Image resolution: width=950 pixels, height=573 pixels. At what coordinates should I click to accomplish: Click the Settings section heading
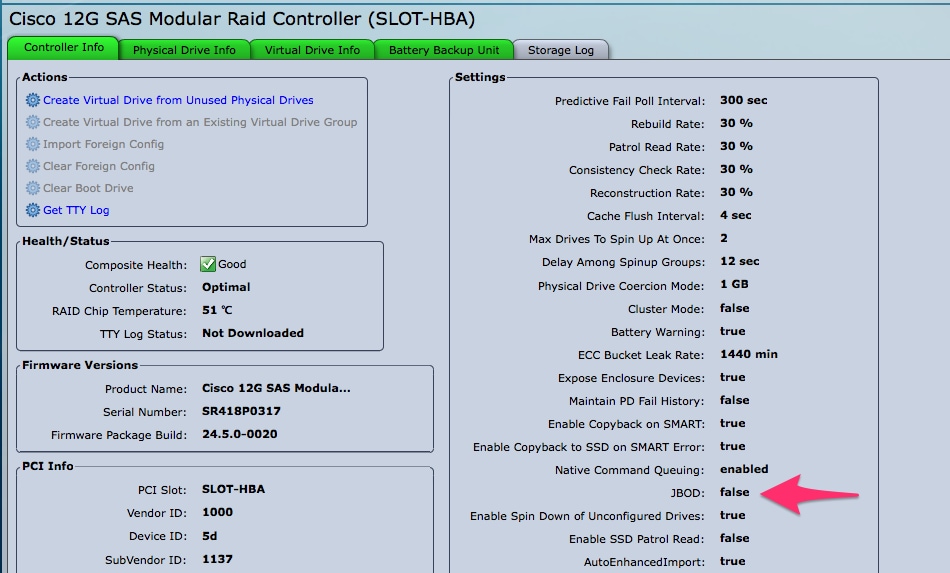coord(480,77)
